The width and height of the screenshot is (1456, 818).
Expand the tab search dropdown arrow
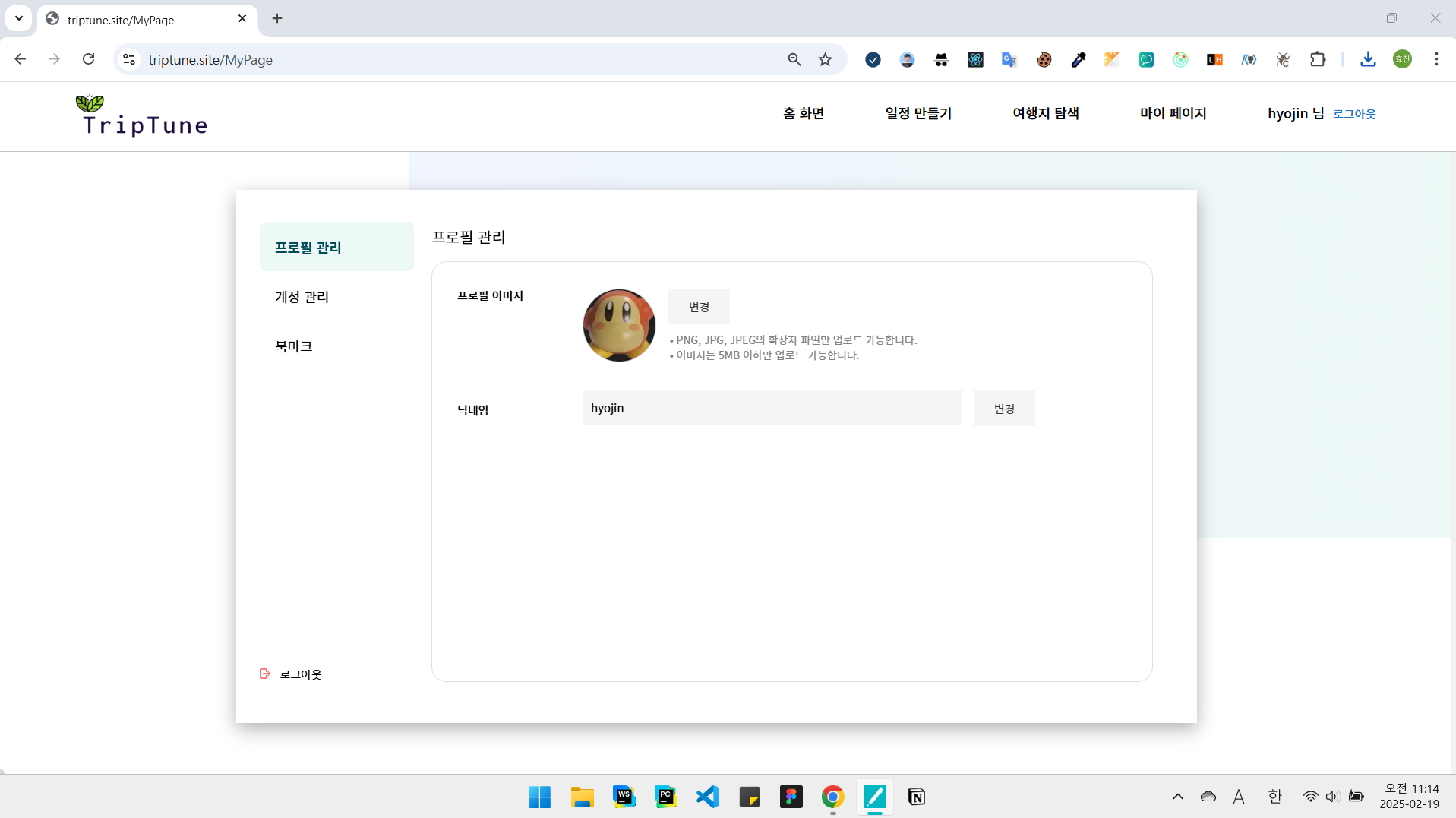click(19, 18)
